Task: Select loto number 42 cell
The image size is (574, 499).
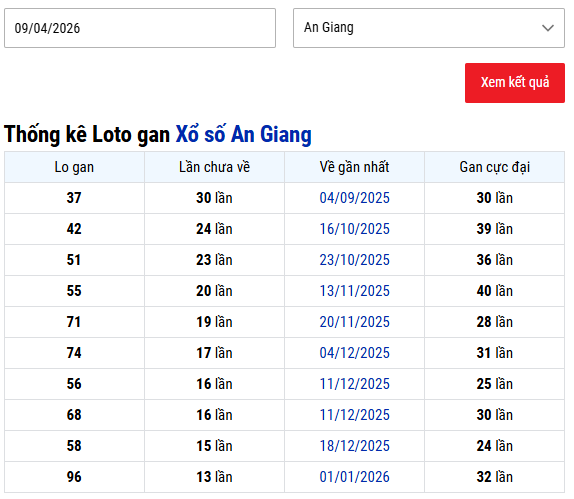Action: [x=74, y=229]
